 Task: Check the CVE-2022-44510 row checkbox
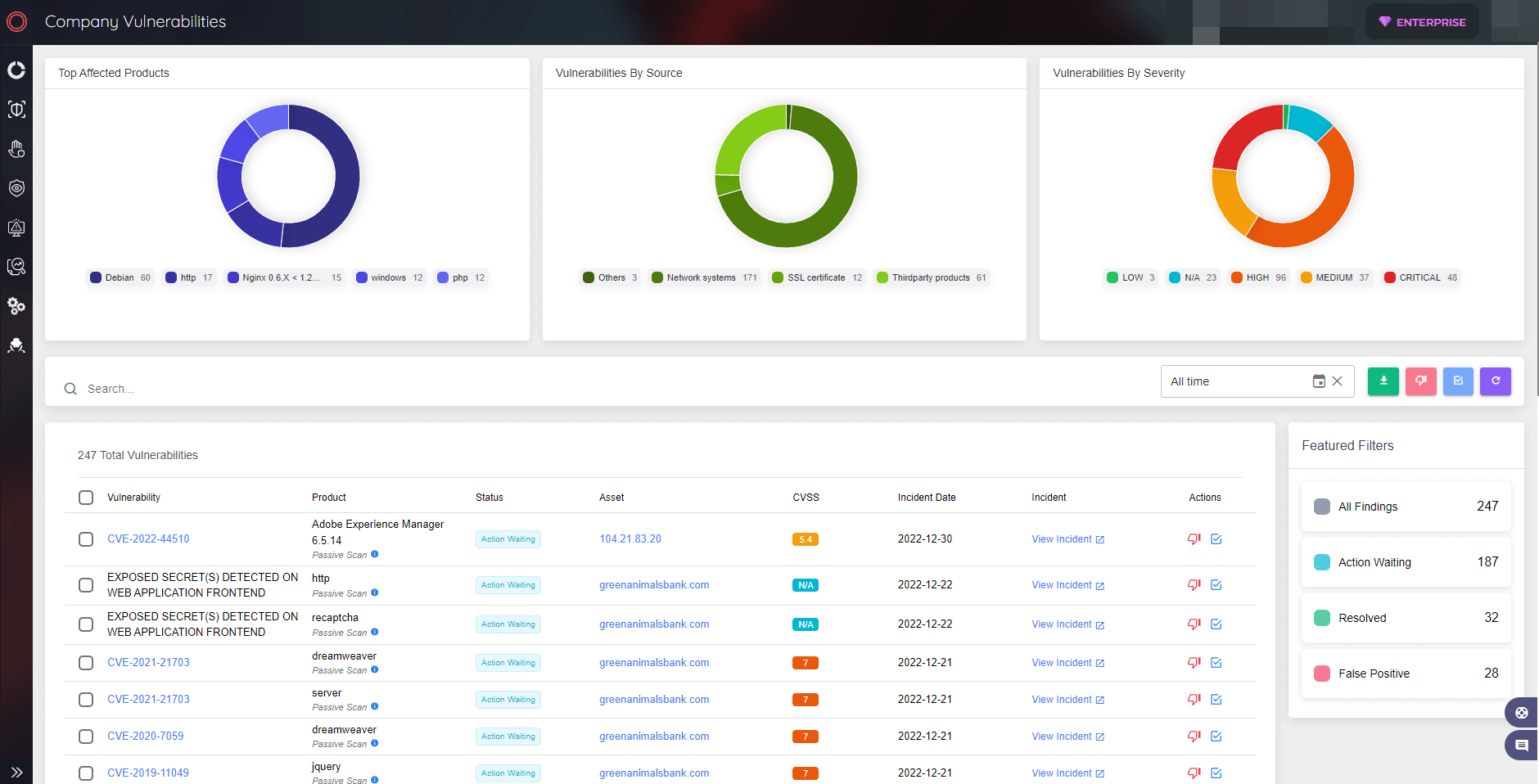pos(86,539)
